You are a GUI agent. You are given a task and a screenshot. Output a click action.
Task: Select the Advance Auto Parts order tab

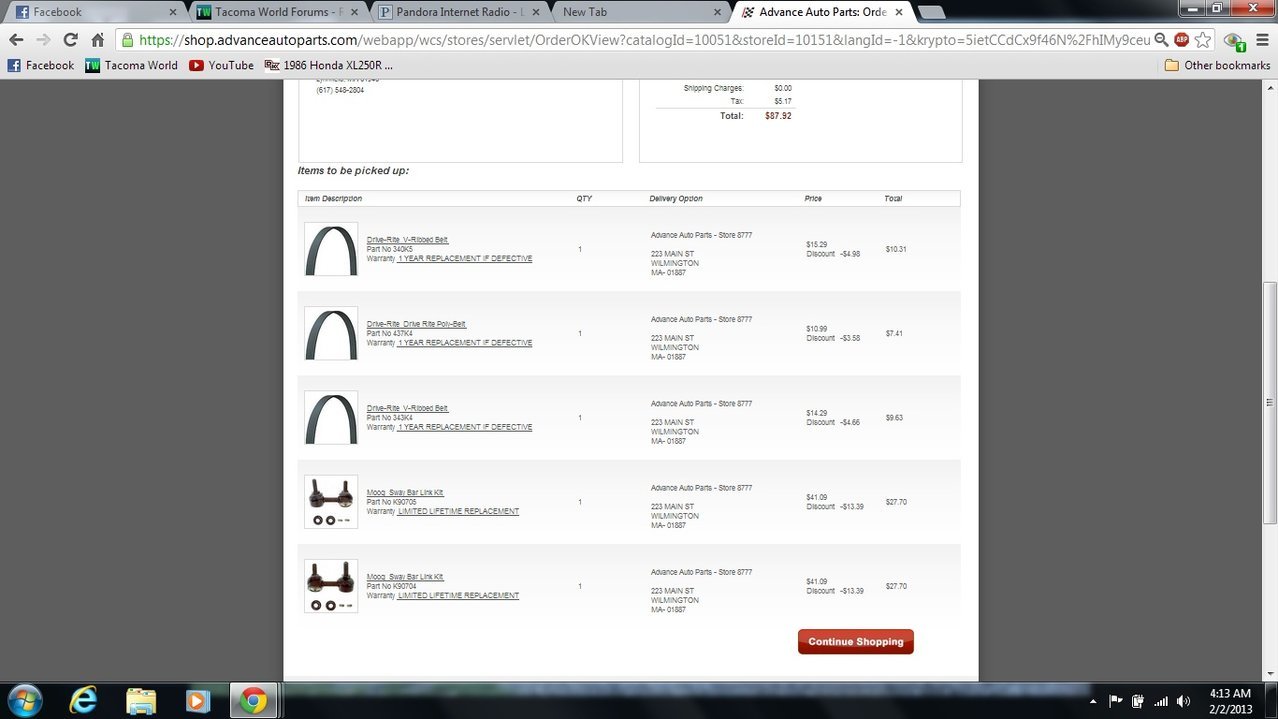pyautogui.click(x=820, y=12)
